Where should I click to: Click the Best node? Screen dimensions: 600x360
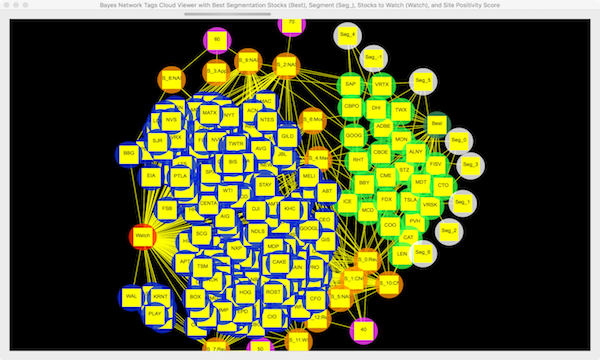pos(437,124)
